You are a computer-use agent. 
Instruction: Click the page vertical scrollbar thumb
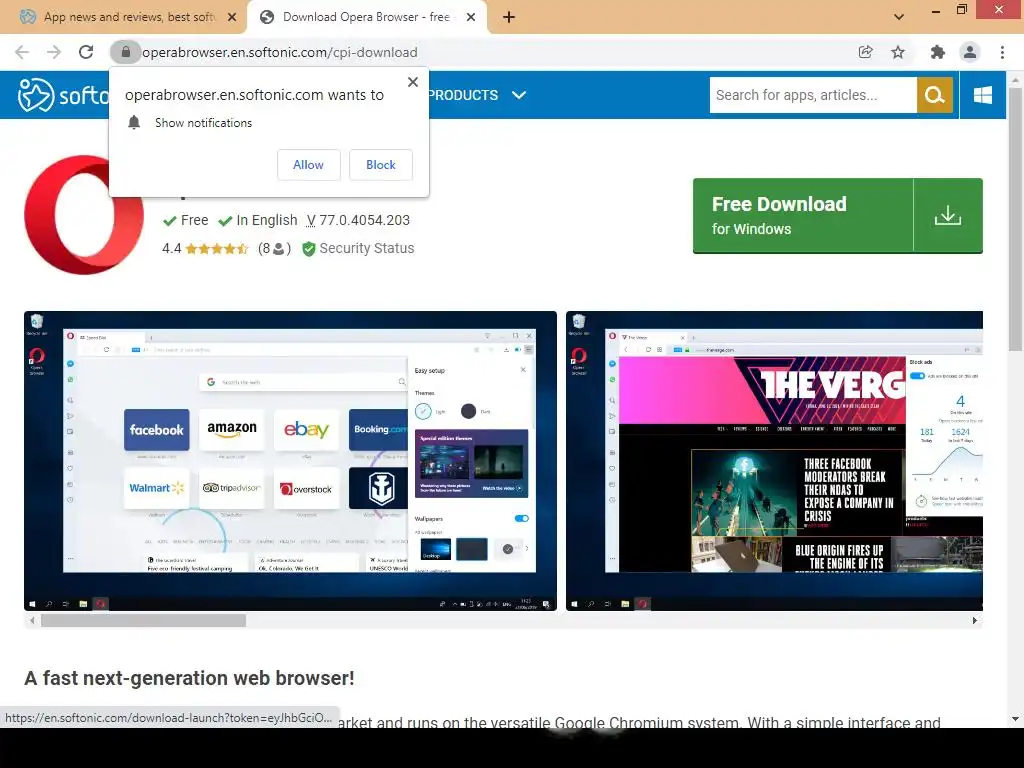(x=1016, y=219)
